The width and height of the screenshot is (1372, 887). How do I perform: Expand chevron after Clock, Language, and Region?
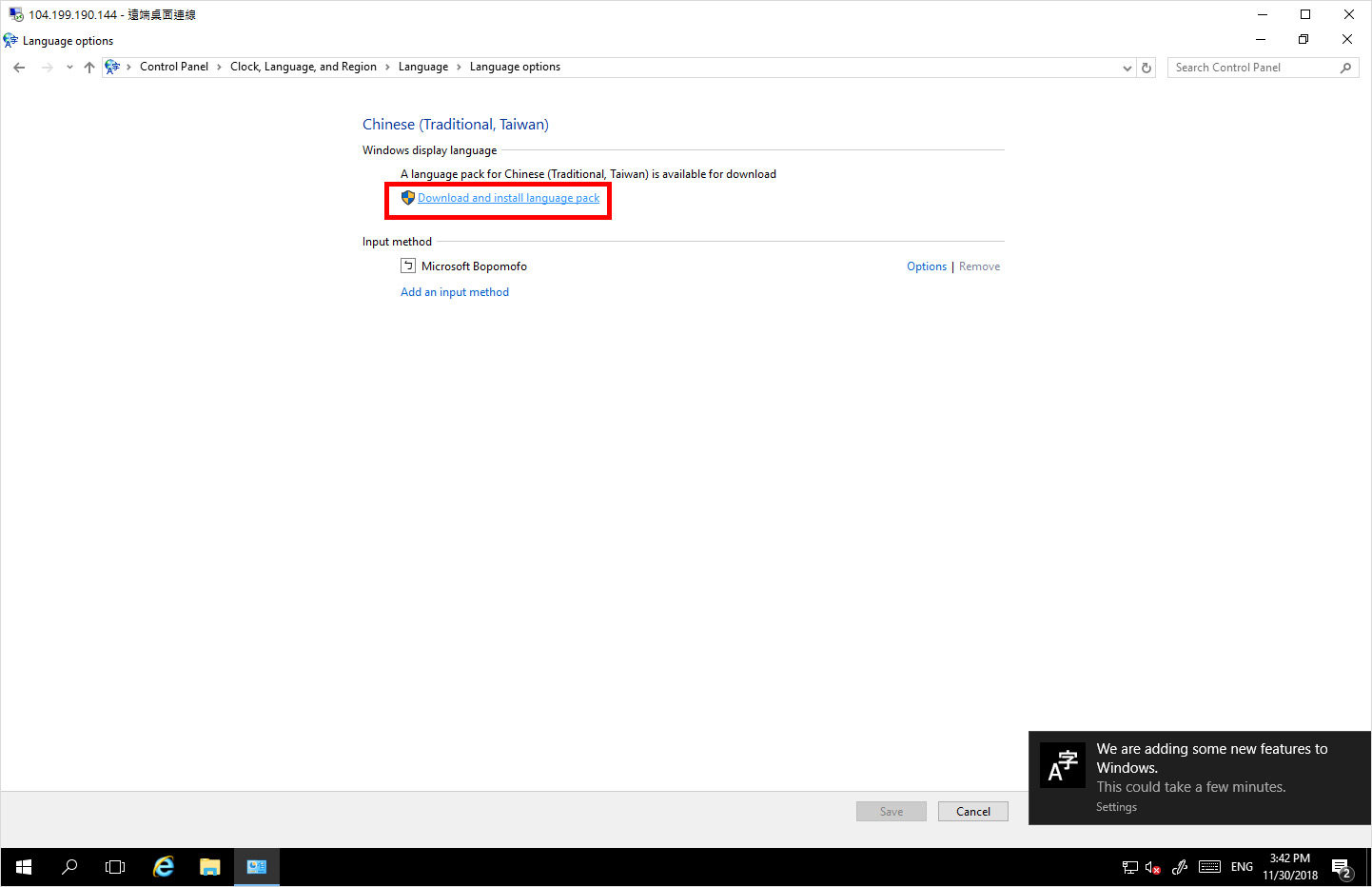click(x=387, y=67)
